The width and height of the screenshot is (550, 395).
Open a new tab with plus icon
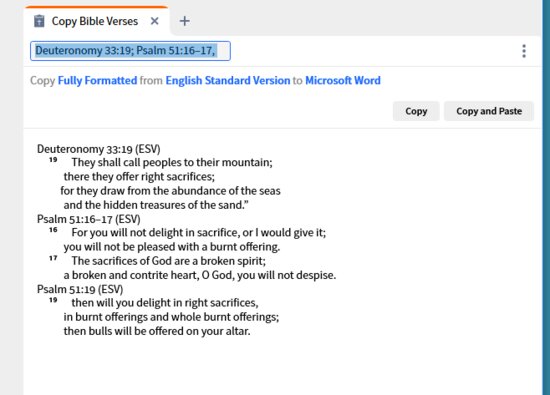(x=185, y=21)
